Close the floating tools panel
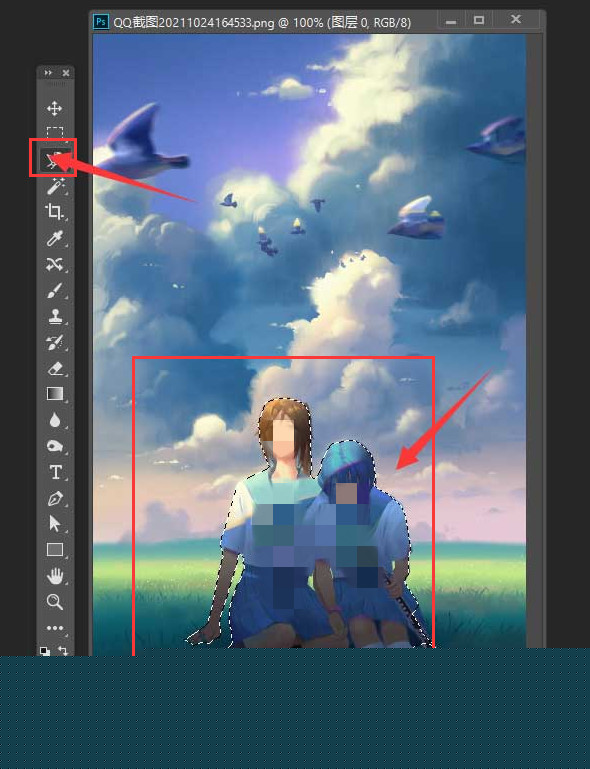This screenshot has width=590, height=769. [x=66, y=73]
